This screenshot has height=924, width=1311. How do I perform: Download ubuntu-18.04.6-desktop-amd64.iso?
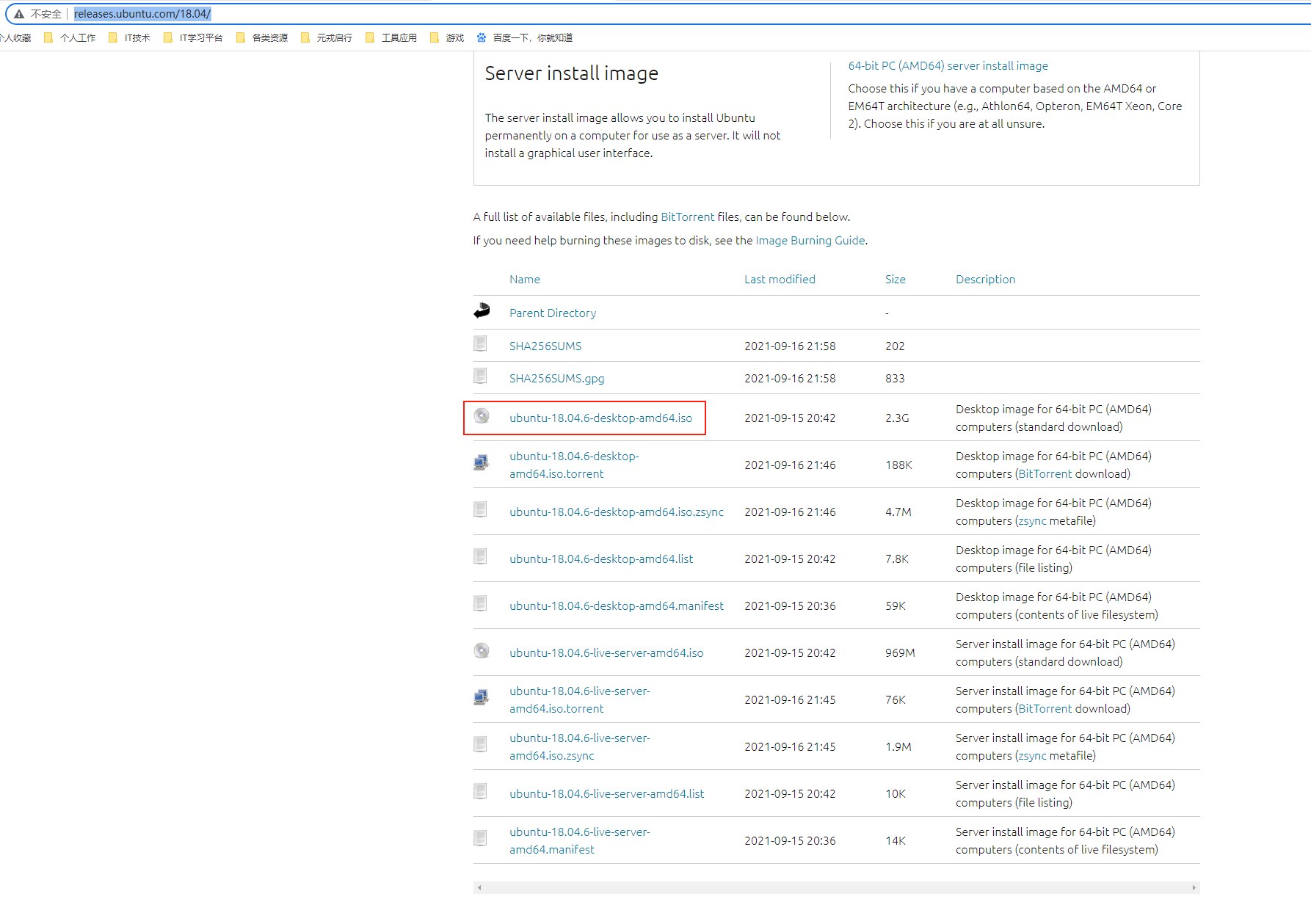(601, 418)
